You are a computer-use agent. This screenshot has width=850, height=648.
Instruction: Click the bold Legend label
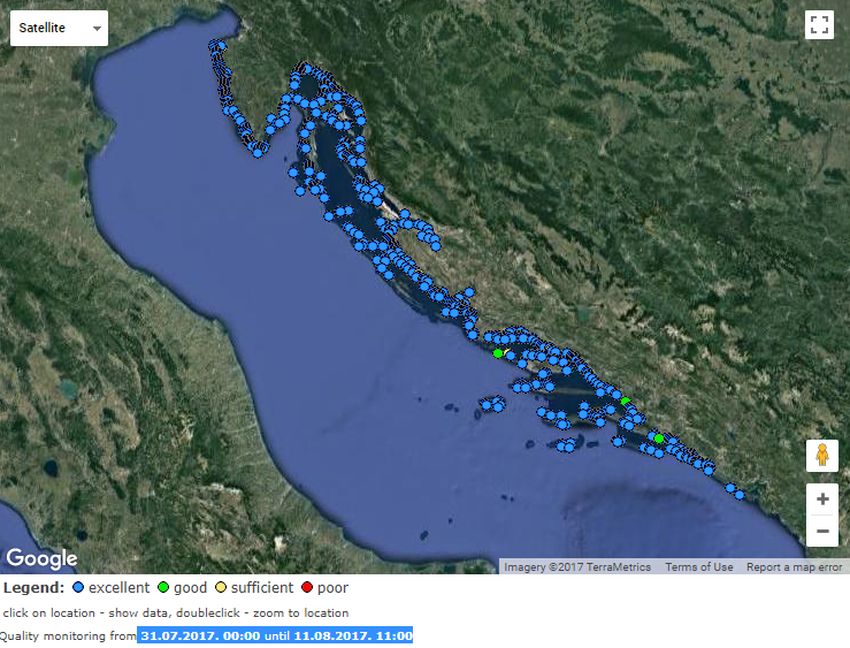pos(33,588)
